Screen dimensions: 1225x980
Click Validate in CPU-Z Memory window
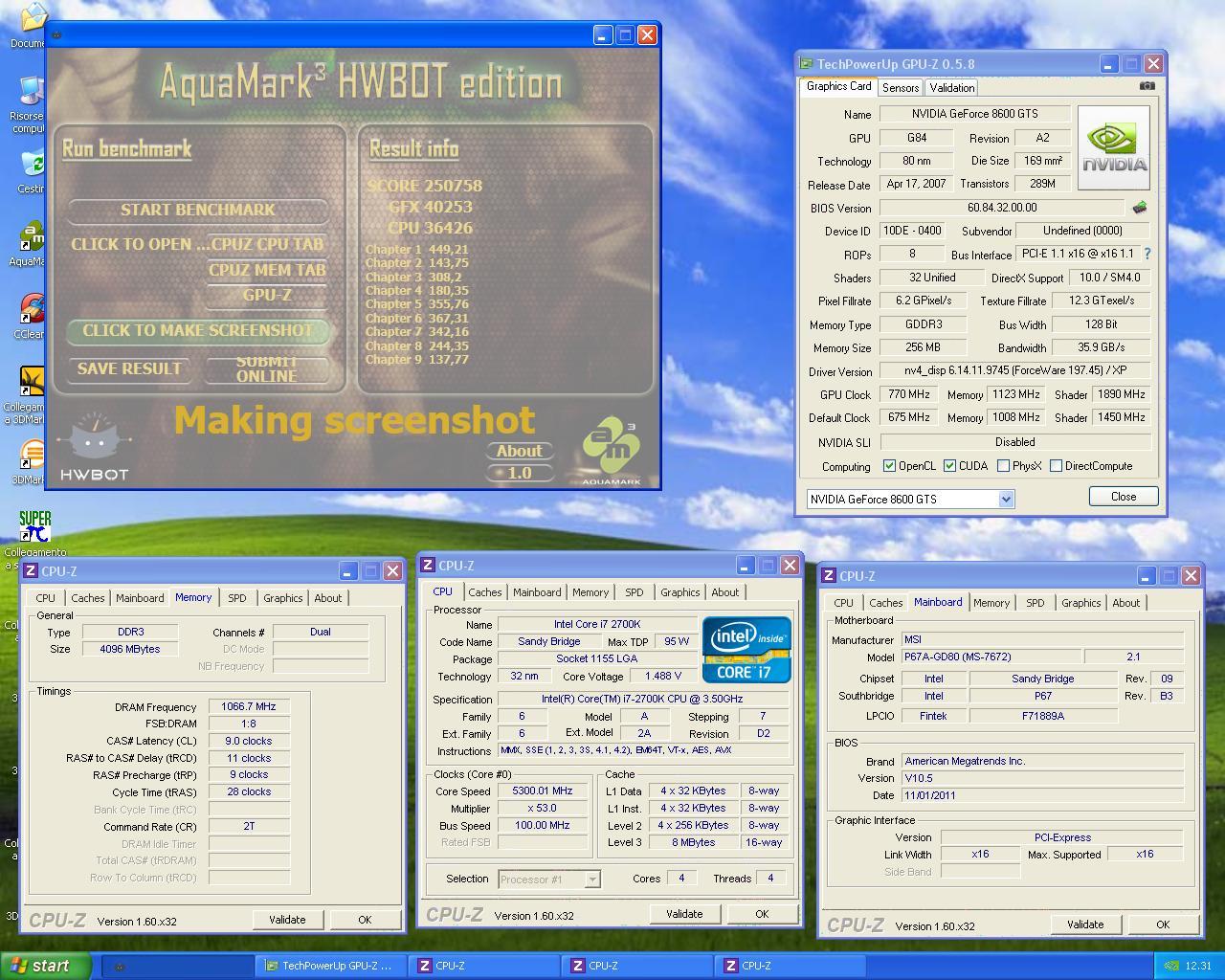pyautogui.click(x=287, y=920)
